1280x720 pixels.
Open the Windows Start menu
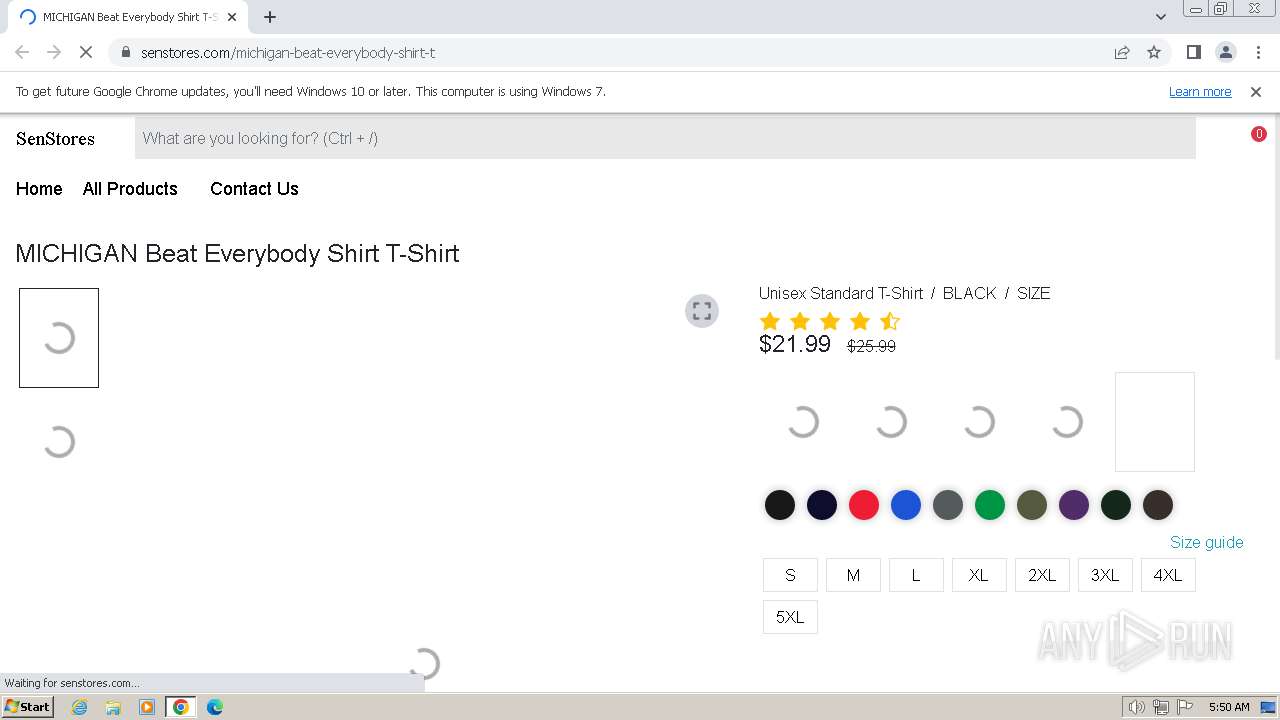[27, 707]
